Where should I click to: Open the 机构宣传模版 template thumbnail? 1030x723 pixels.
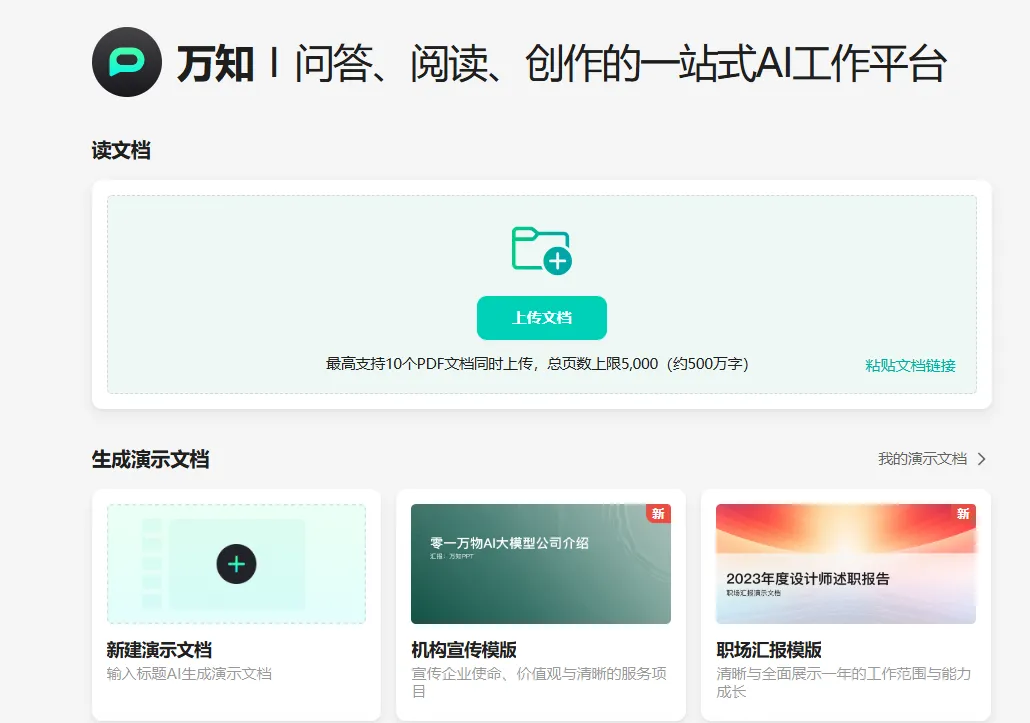541,563
